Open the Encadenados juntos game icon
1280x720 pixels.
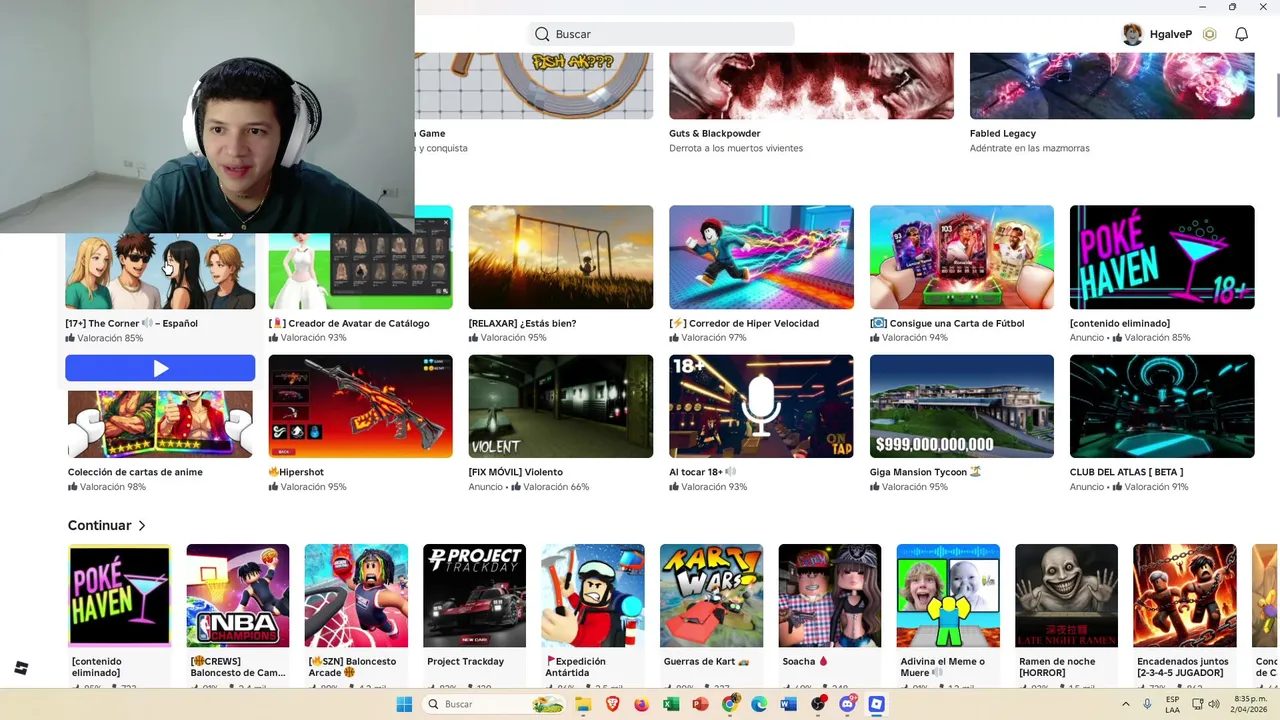pyautogui.click(x=1185, y=596)
